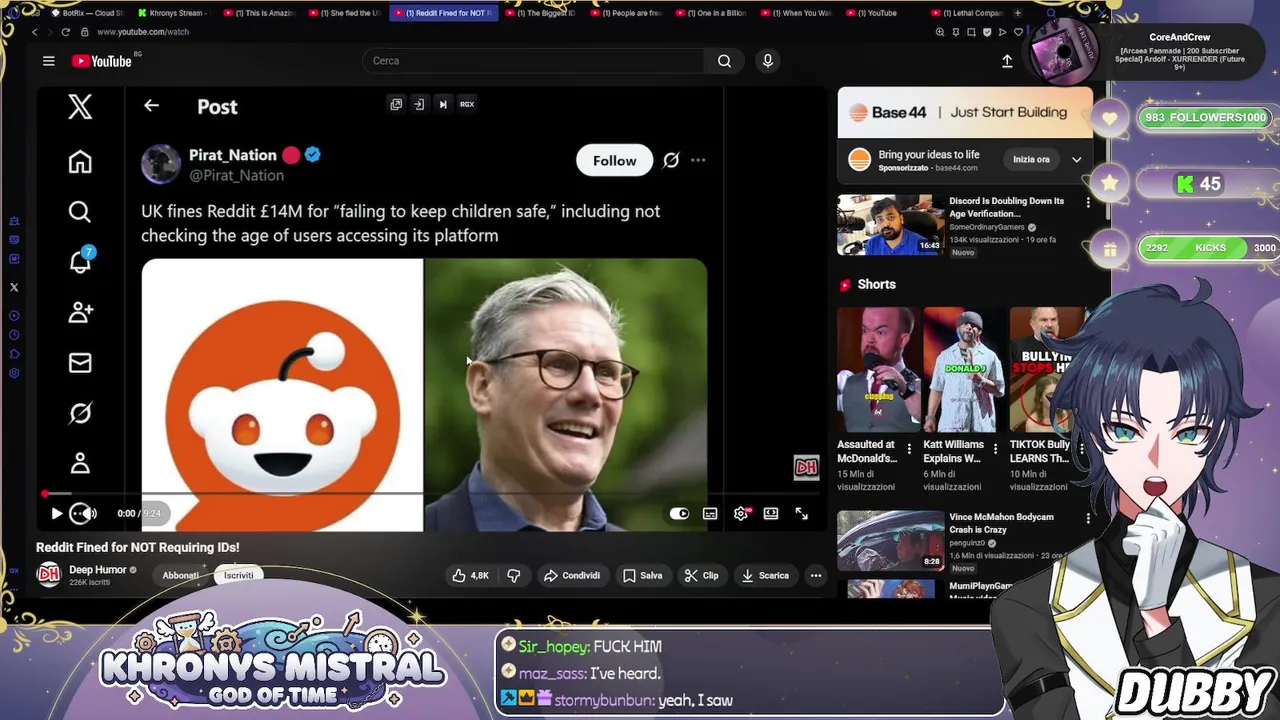Expand the Base44 ad chevron
1280x720 pixels.
point(1077,160)
